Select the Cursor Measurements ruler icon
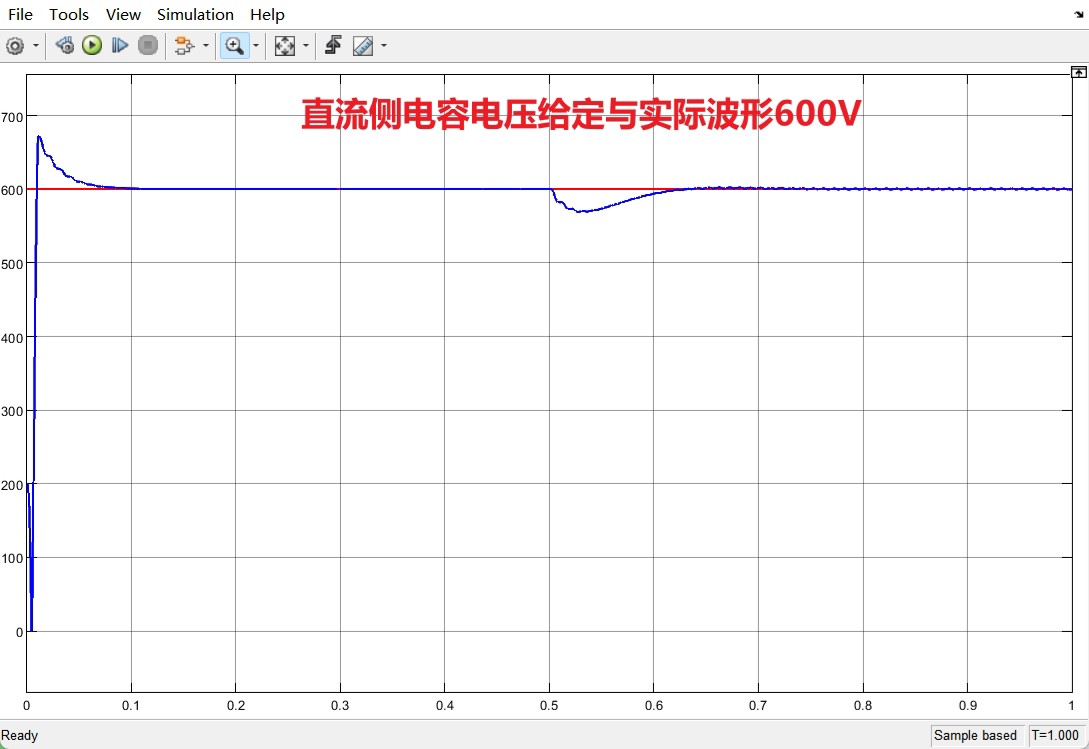1089x749 pixels. pyautogui.click(x=361, y=45)
